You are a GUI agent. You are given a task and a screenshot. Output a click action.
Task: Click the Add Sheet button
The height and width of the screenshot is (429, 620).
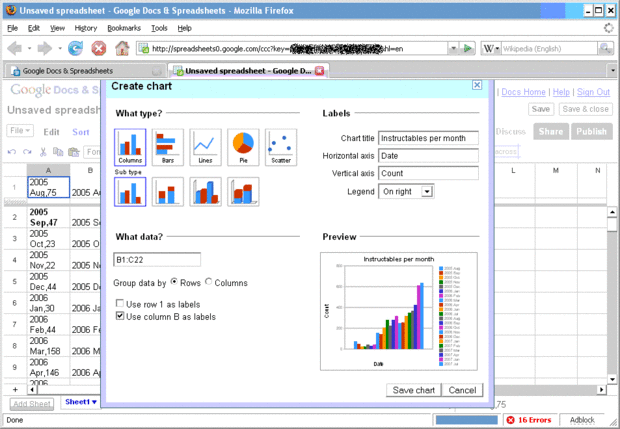(x=32, y=404)
